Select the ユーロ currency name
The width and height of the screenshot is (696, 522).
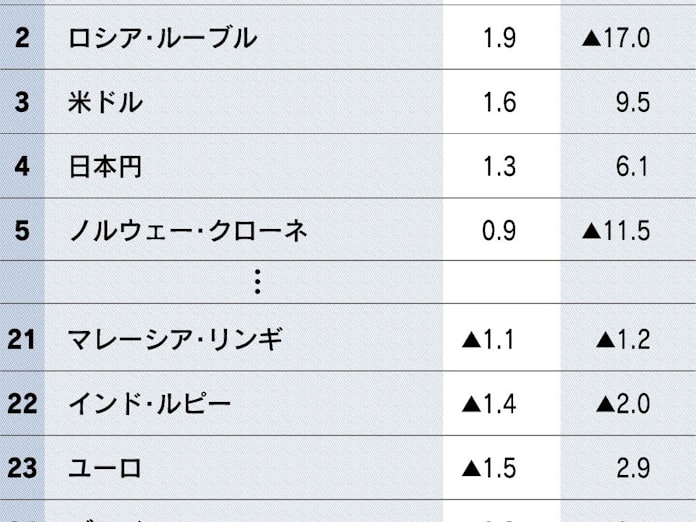105,468
